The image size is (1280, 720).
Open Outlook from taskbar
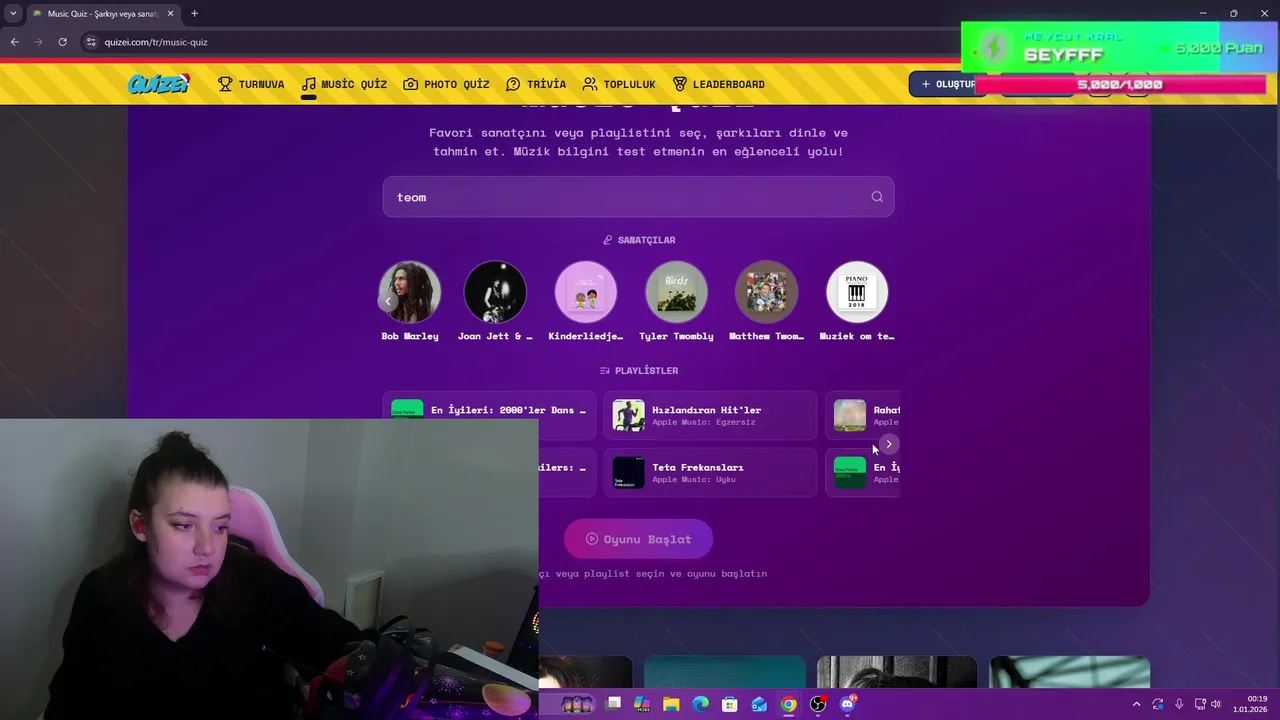point(759,704)
